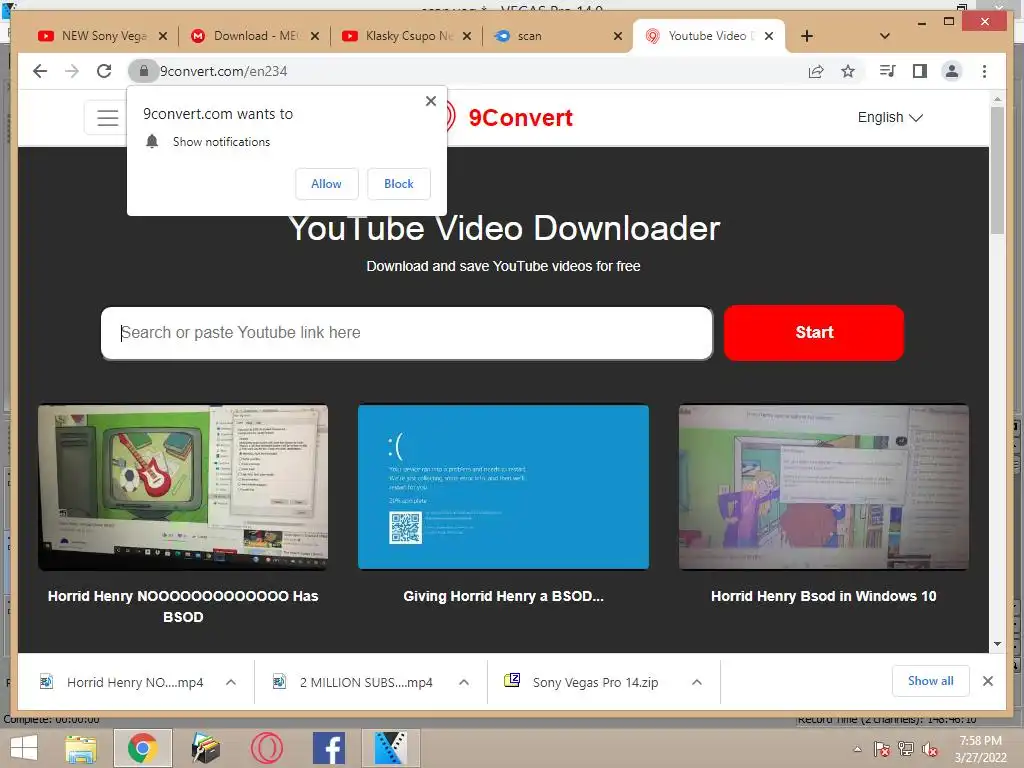Click the address bar URL 9convert.com/en234
This screenshot has height=768, width=1024.
coord(223,71)
